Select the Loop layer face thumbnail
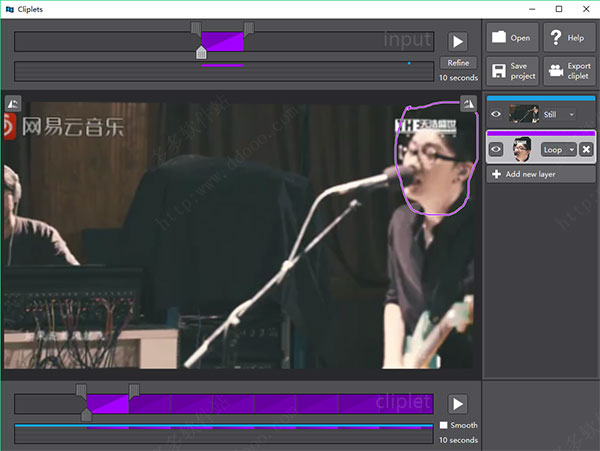The image size is (600, 451). (522, 149)
